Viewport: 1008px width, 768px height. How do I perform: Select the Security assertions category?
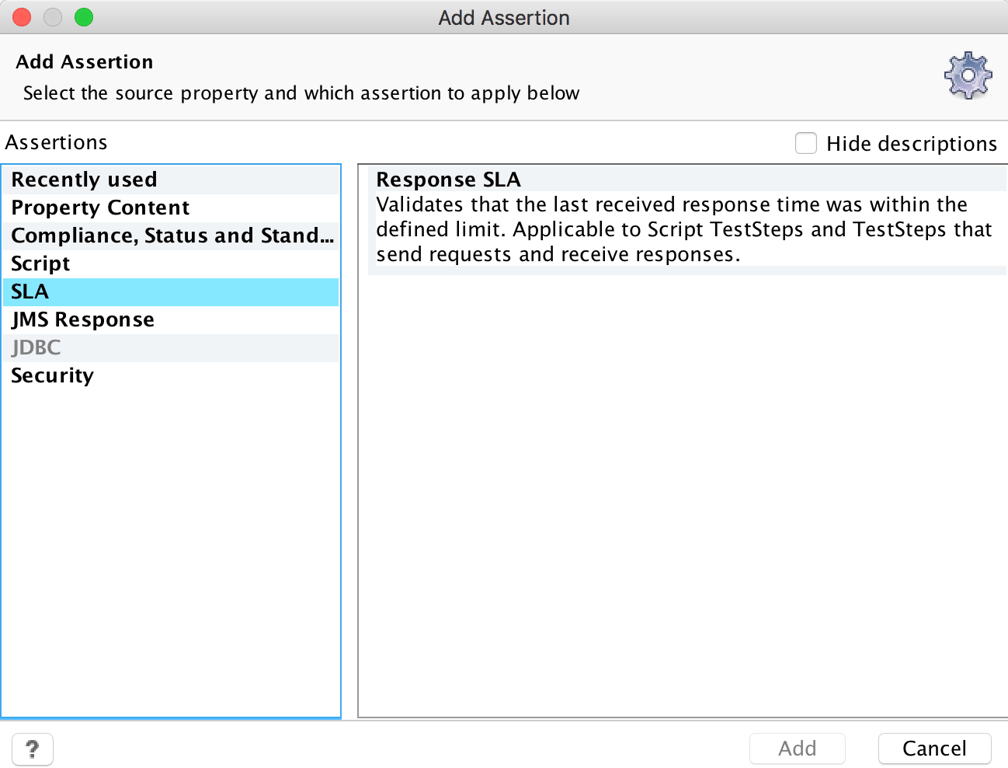coord(52,376)
